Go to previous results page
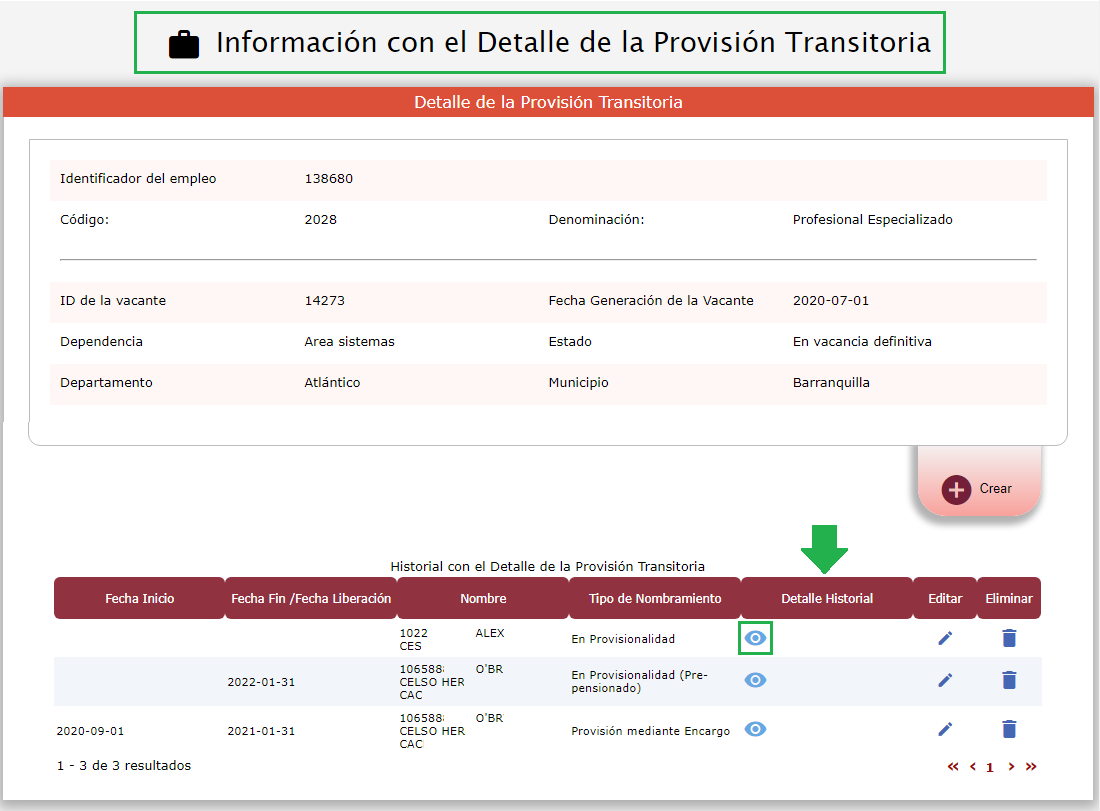The height and width of the screenshot is (811, 1100). click(x=973, y=767)
